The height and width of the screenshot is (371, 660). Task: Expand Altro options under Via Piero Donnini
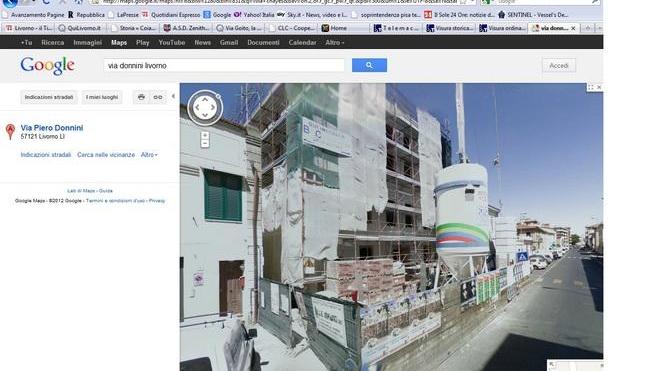[x=149, y=155]
